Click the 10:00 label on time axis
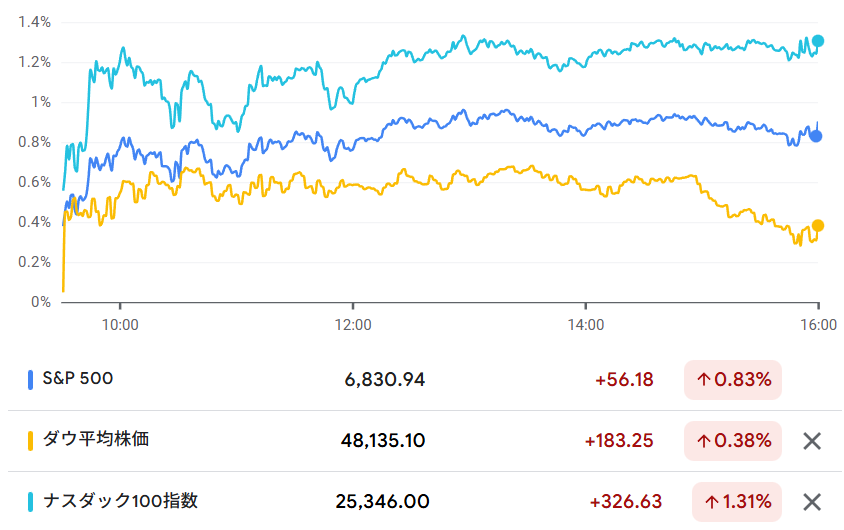Screen dimensions: 844x530 pyautogui.click(x=120, y=324)
